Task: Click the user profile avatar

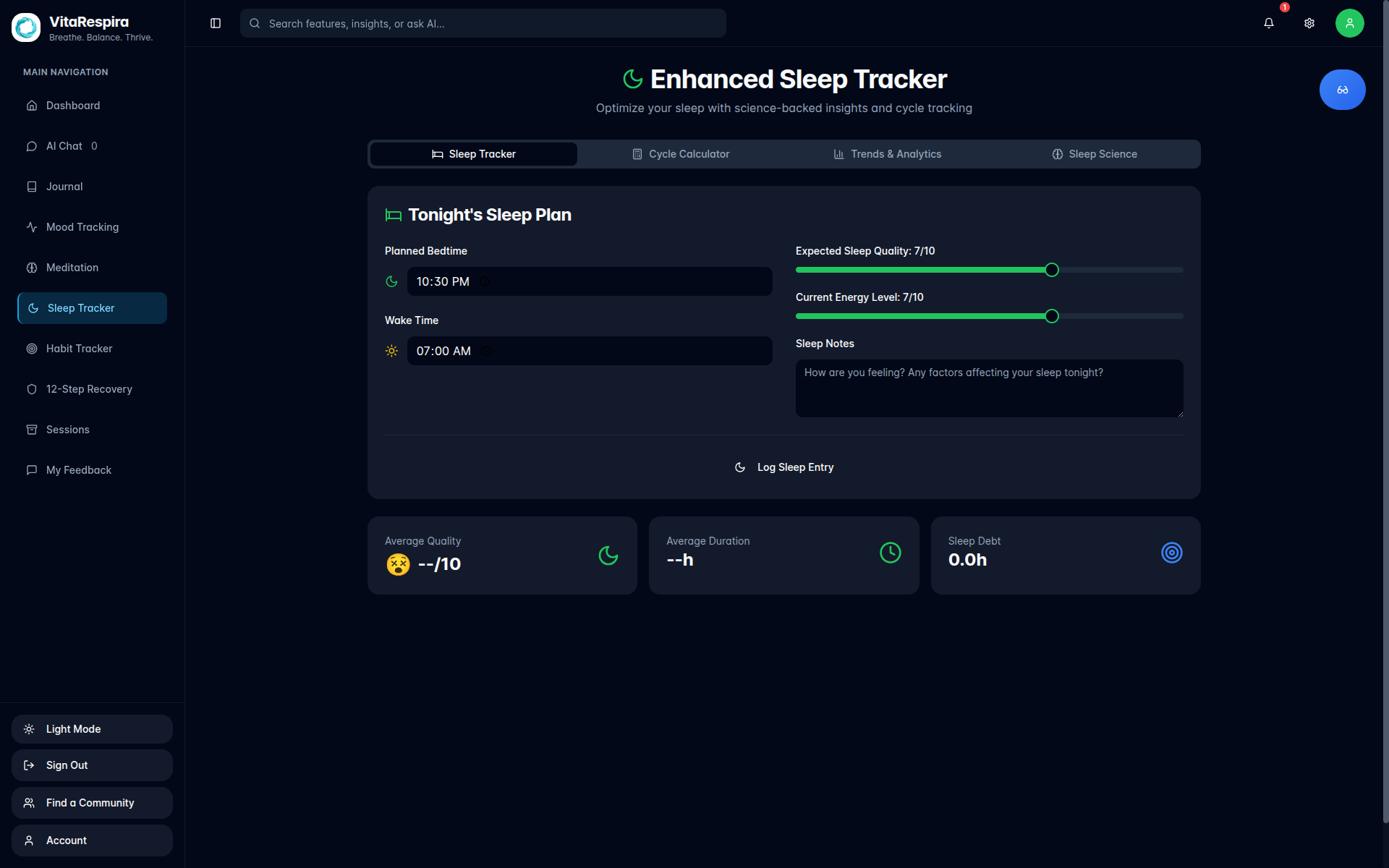Action: [1349, 23]
